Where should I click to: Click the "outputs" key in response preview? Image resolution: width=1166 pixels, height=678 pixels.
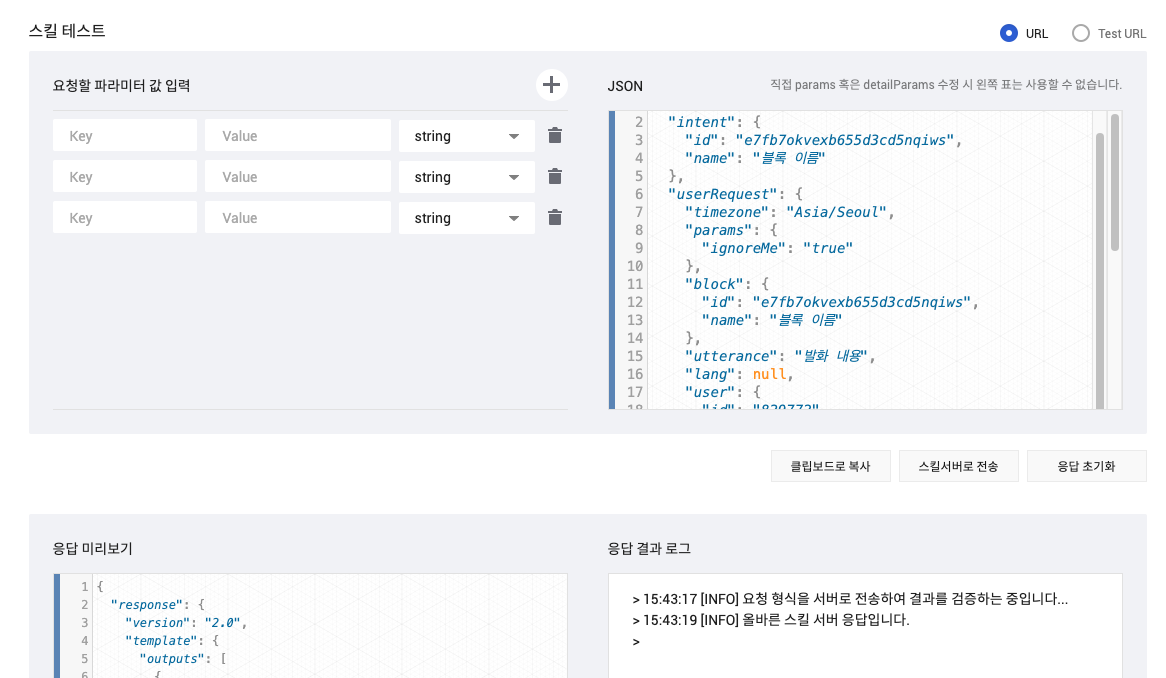pos(172,659)
